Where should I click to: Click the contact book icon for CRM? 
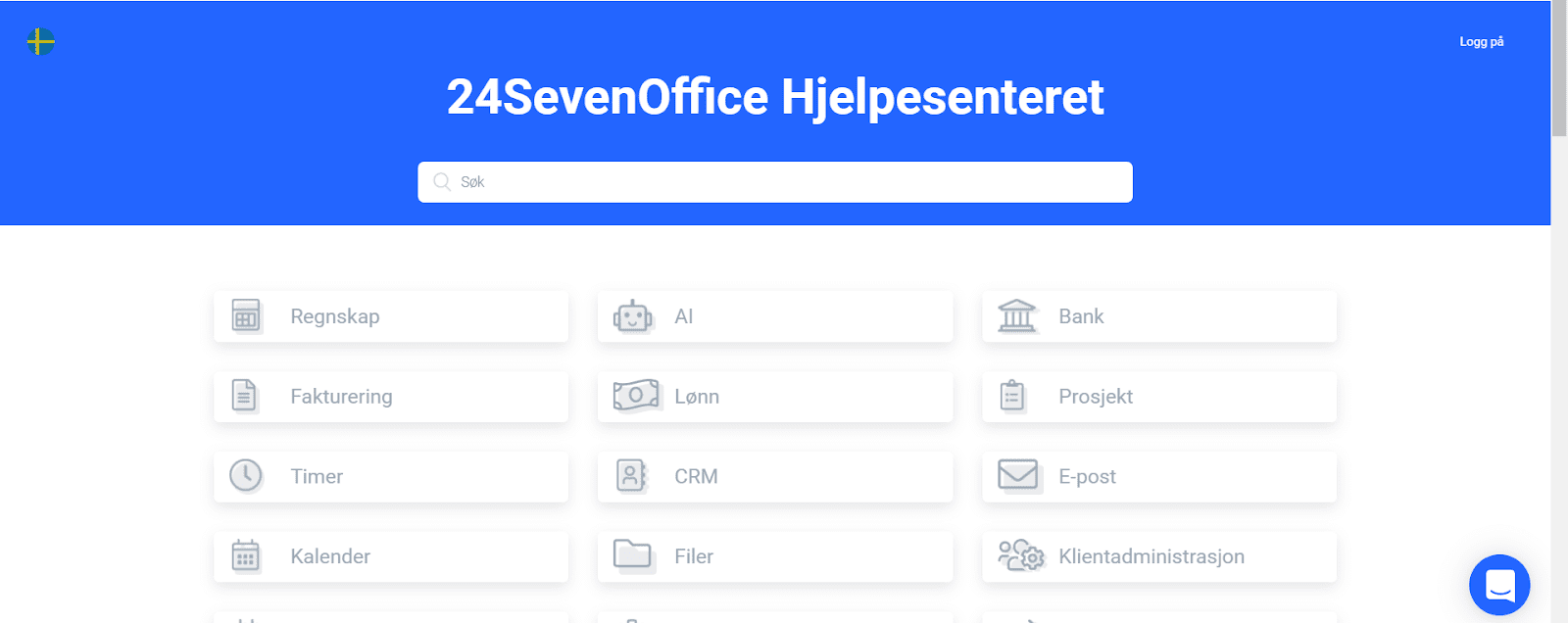pyautogui.click(x=632, y=476)
